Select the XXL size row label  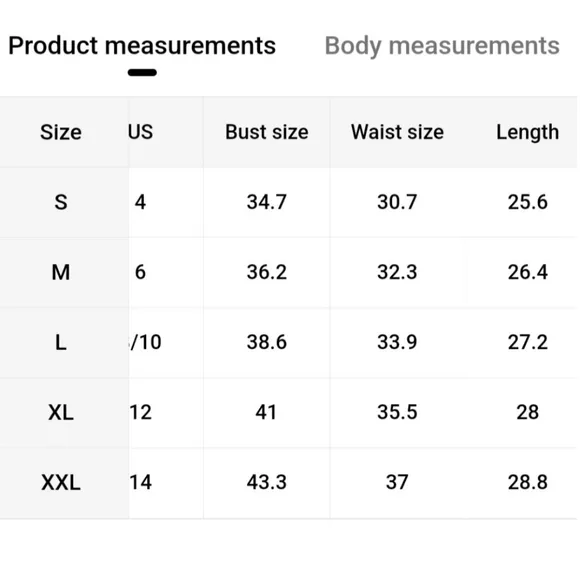pos(61,482)
